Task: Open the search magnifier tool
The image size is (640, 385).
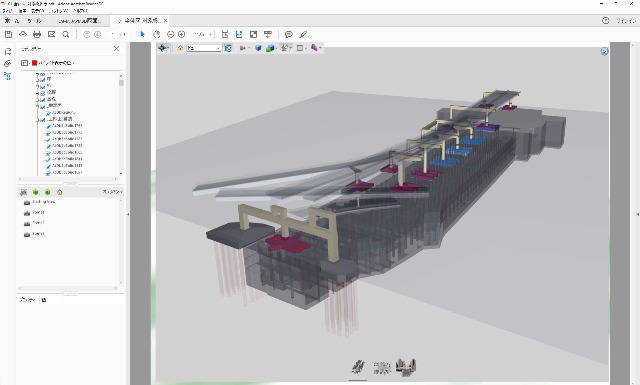Action: (65, 34)
